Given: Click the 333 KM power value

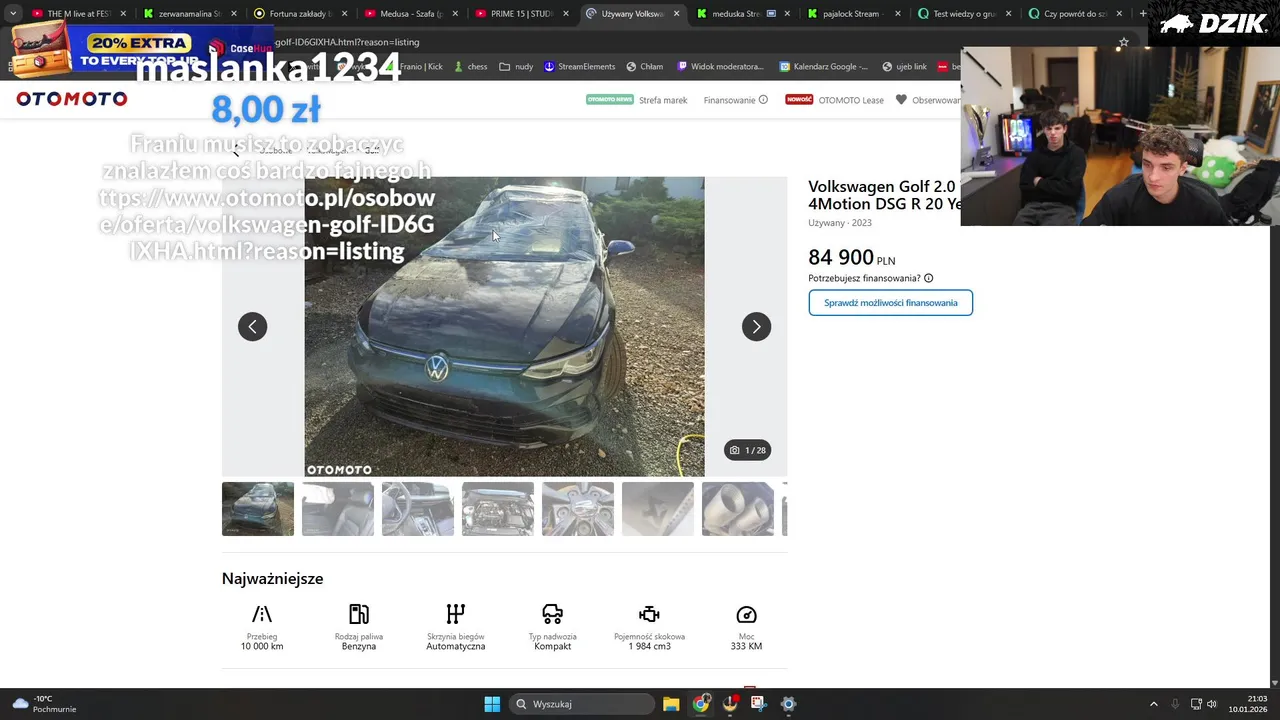Looking at the screenshot, I should 746,646.
